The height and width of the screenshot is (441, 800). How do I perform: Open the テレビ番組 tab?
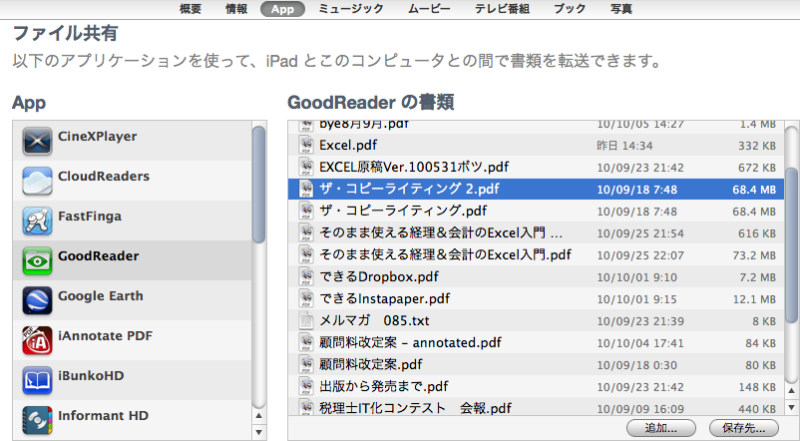point(502,9)
